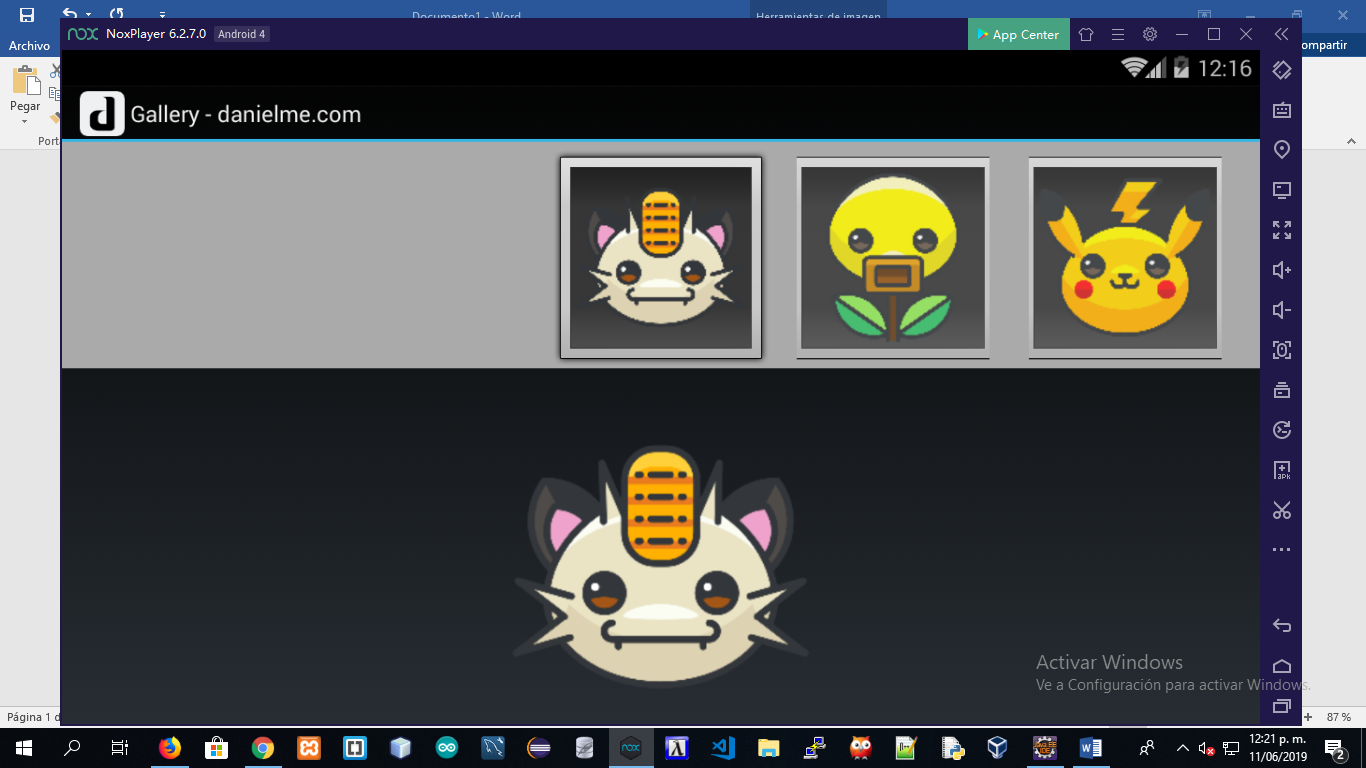Switch to the Nox taskbar icon
Image resolution: width=1366 pixels, height=768 pixels.
[631, 747]
